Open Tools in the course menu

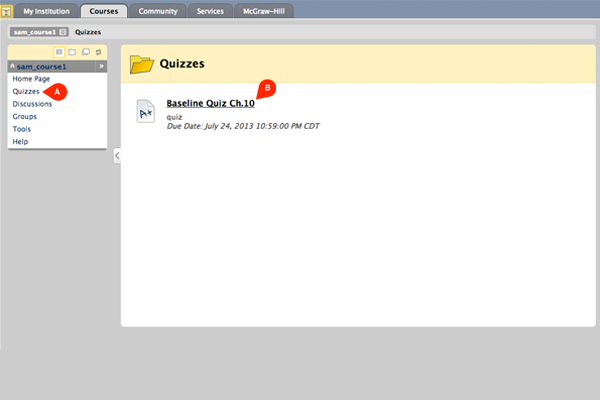22,129
